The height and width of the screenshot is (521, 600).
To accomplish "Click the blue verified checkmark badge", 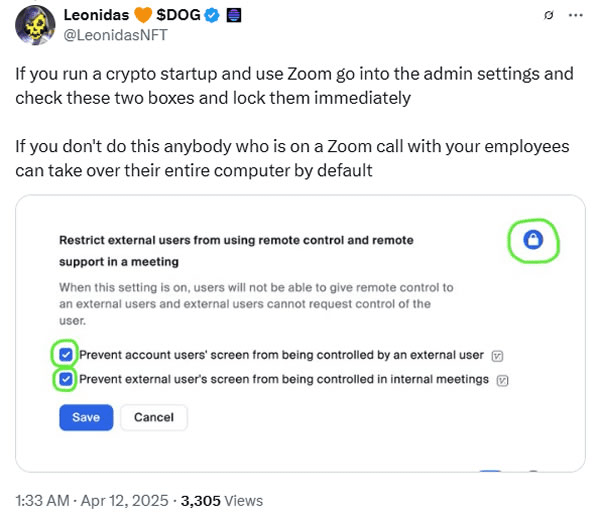I will [x=213, y=16].
